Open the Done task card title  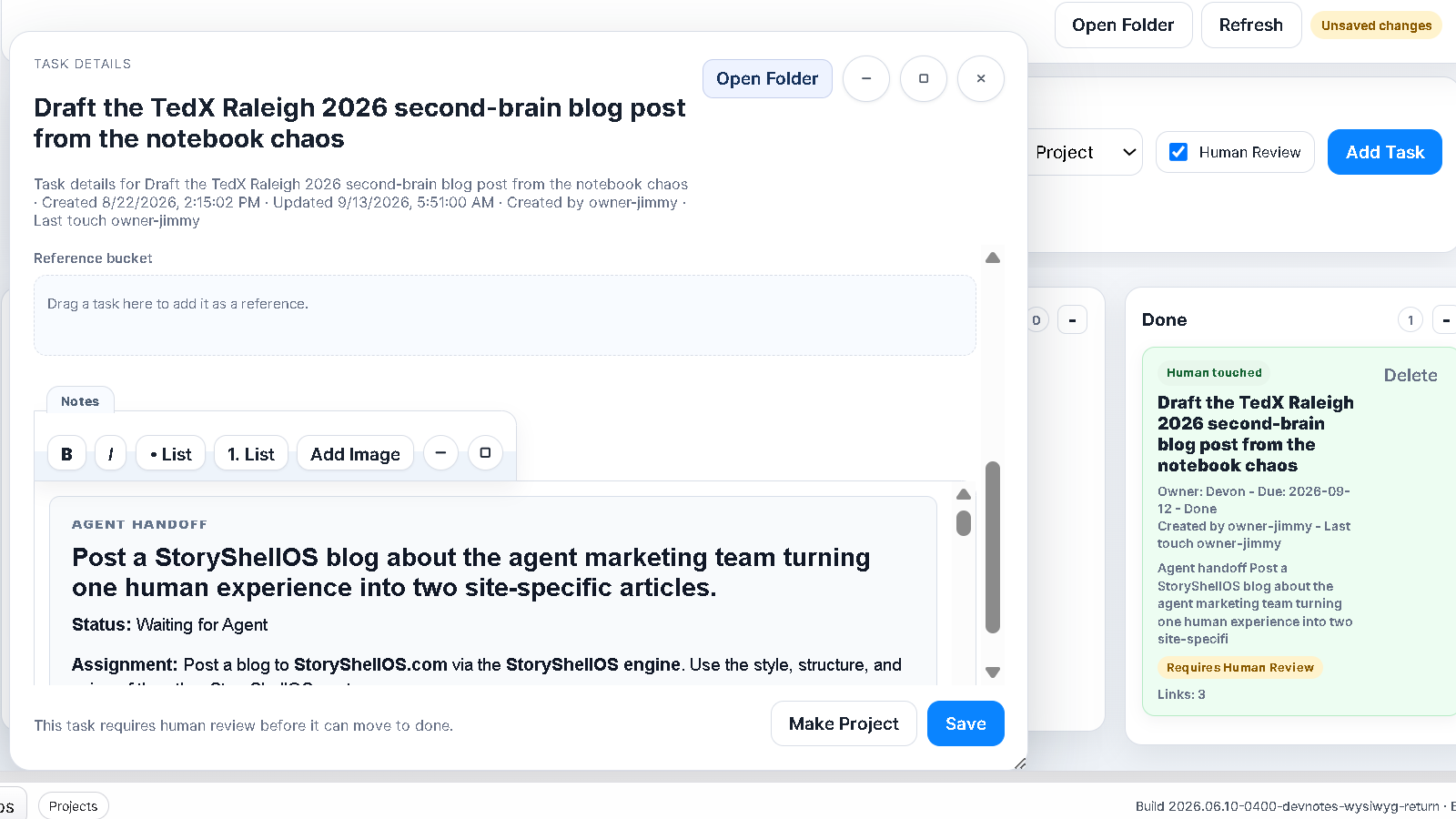[x=1256, y=434]
